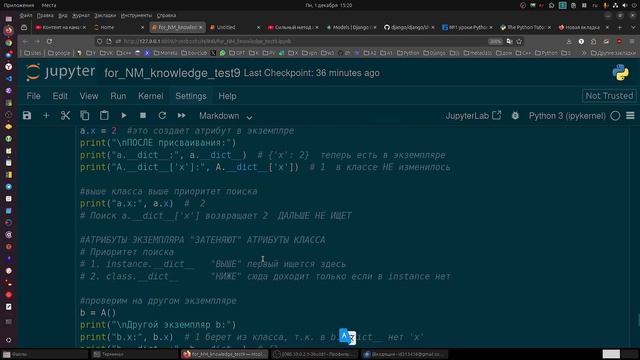Open the Jupyter Help menu
Viewport: 640px width, 360px height.
click(x=227, y=96)
